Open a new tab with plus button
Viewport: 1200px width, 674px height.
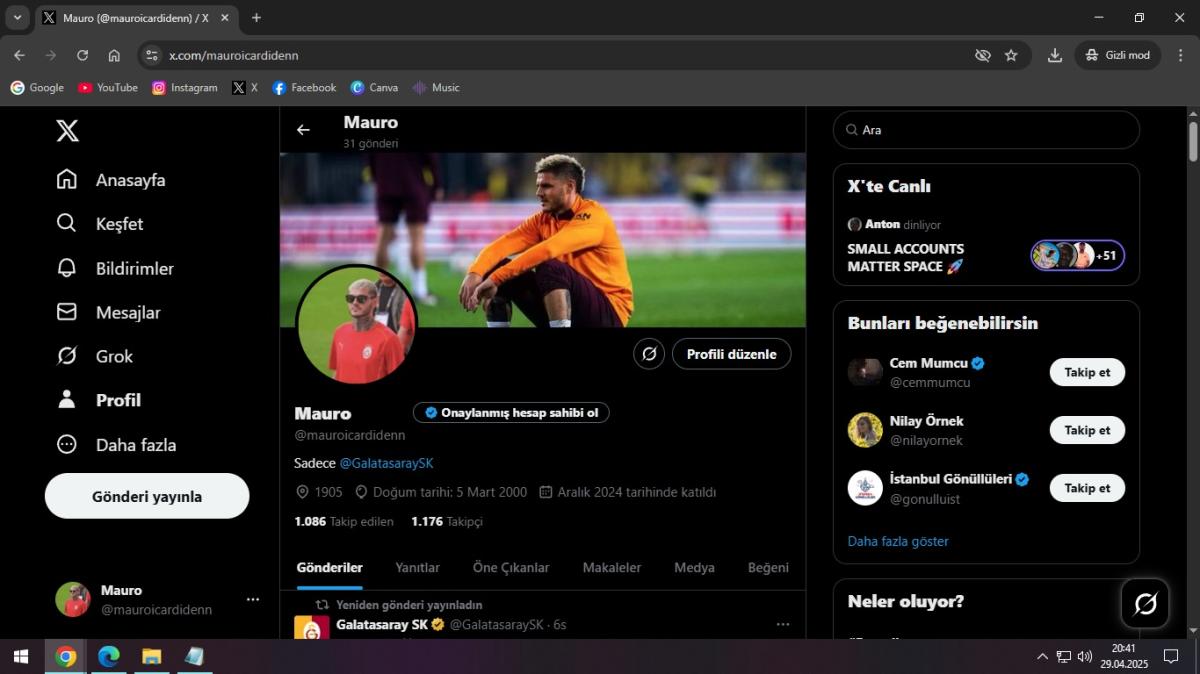[256, 18]
